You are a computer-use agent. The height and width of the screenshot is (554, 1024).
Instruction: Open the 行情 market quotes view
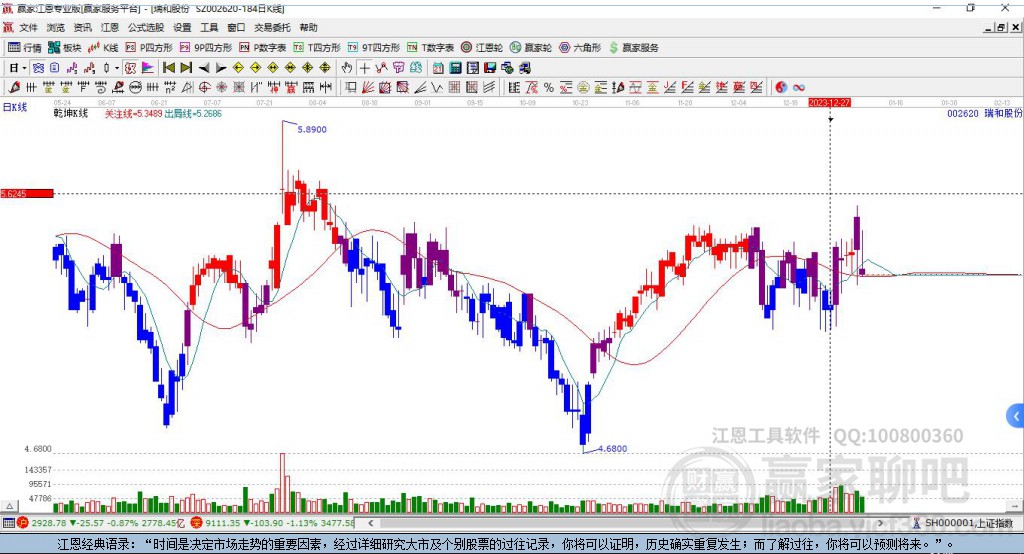click(24, 48)
